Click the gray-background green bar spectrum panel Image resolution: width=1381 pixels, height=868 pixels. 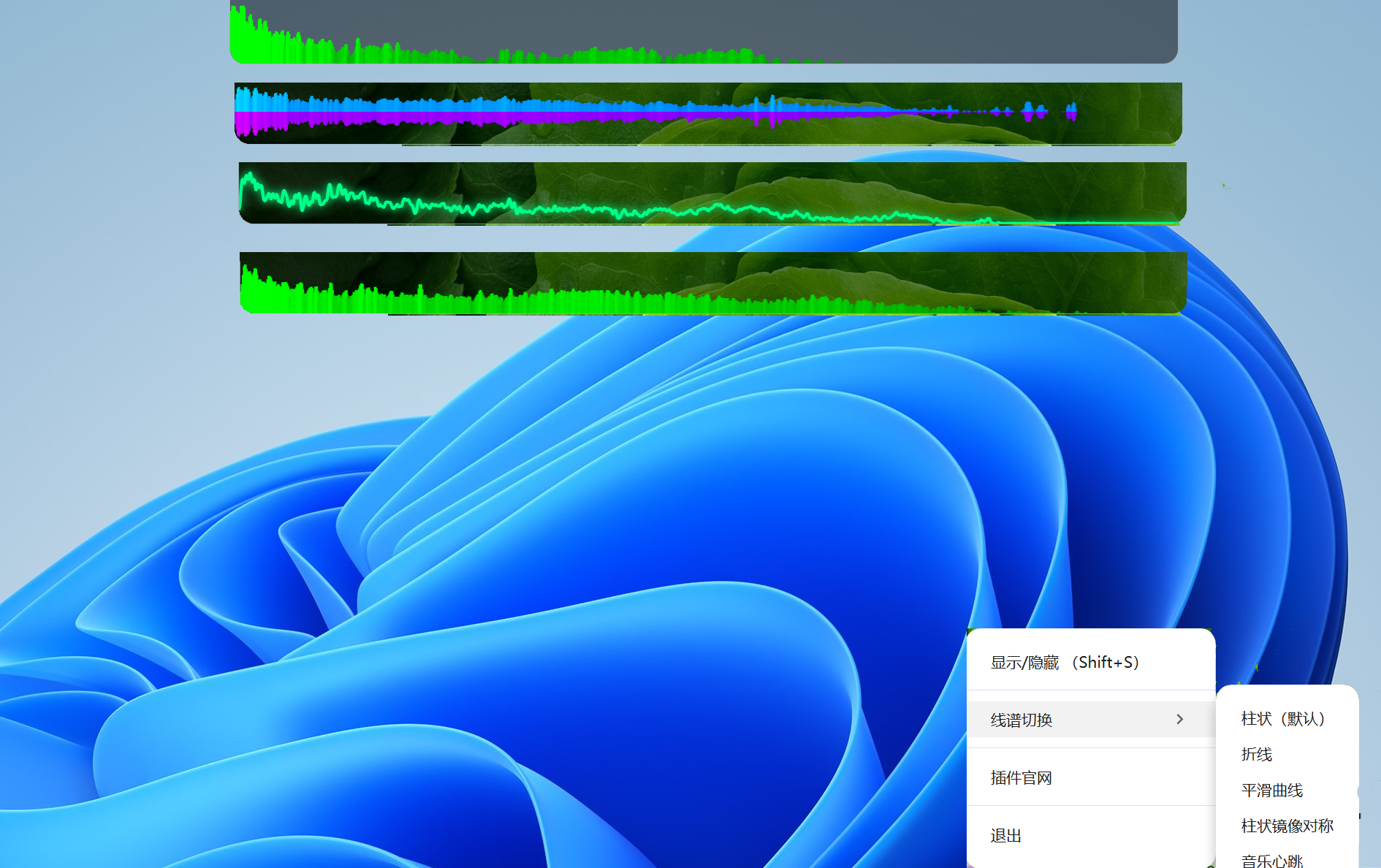[x=704, y=31]
